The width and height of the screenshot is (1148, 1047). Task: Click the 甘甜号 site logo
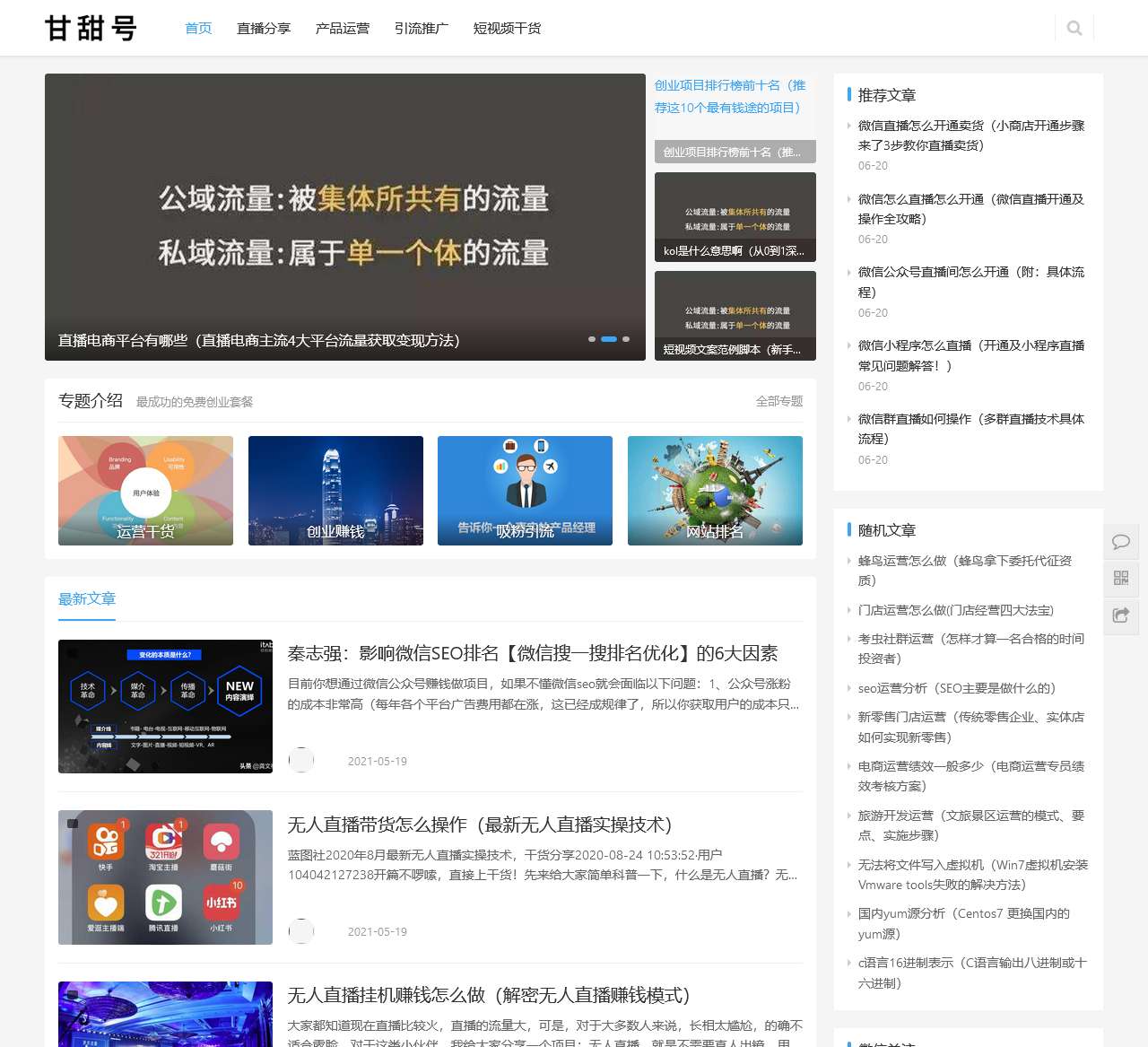[x=91, y=28]
